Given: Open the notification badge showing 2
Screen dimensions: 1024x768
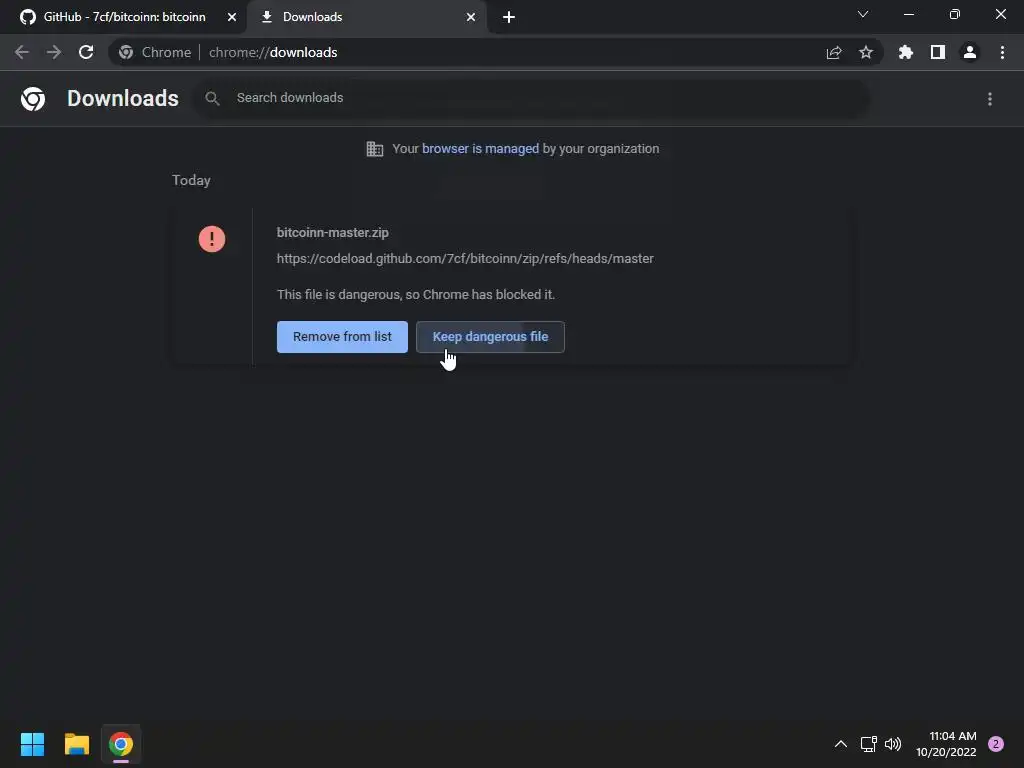Looking at the screenshot, I should [x=996, y=744].
